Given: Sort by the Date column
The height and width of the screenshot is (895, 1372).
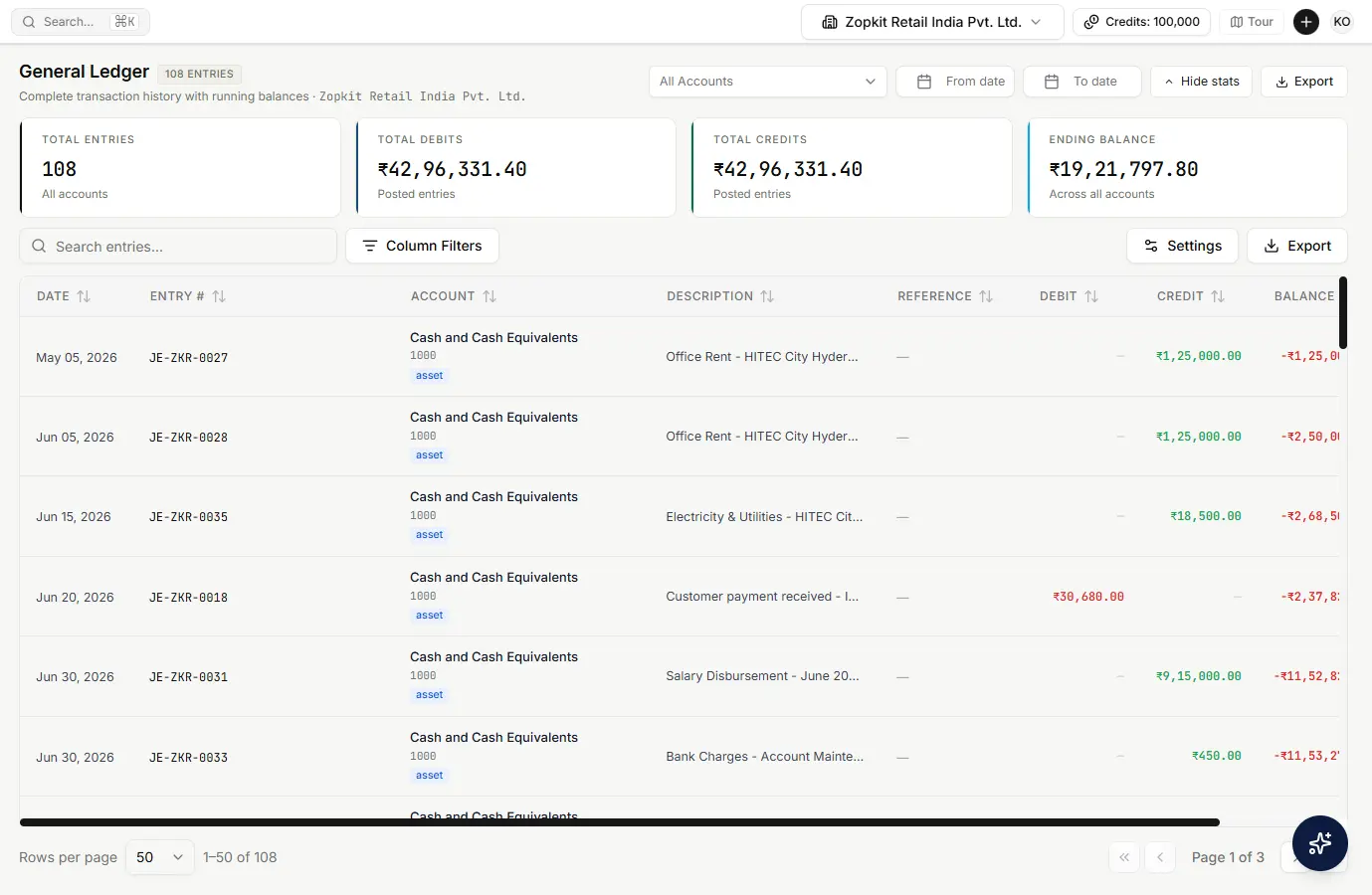Looking at the screenshot, I should (64, 296).
